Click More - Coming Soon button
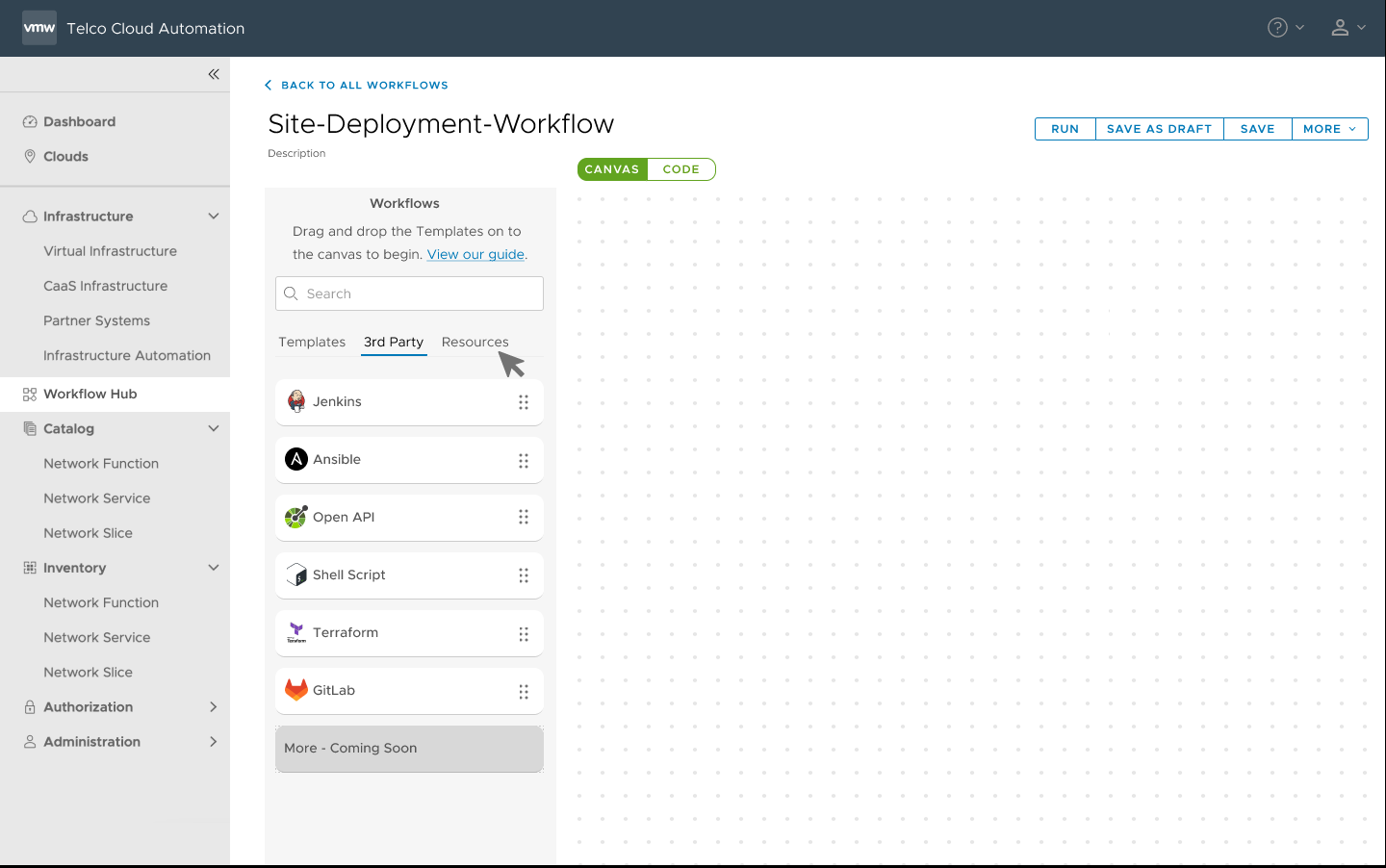The image size is (1386, 868). click(409, 749)
